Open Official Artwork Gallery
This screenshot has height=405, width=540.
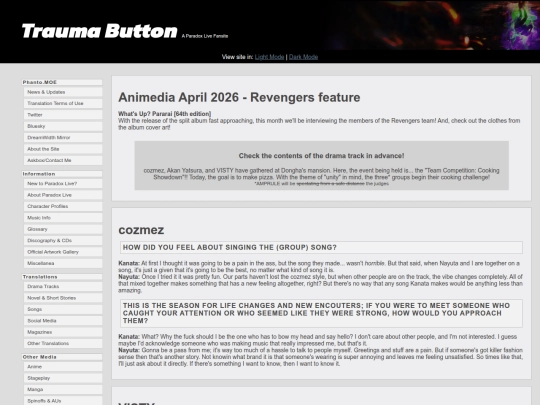click(x=63, y=252)
